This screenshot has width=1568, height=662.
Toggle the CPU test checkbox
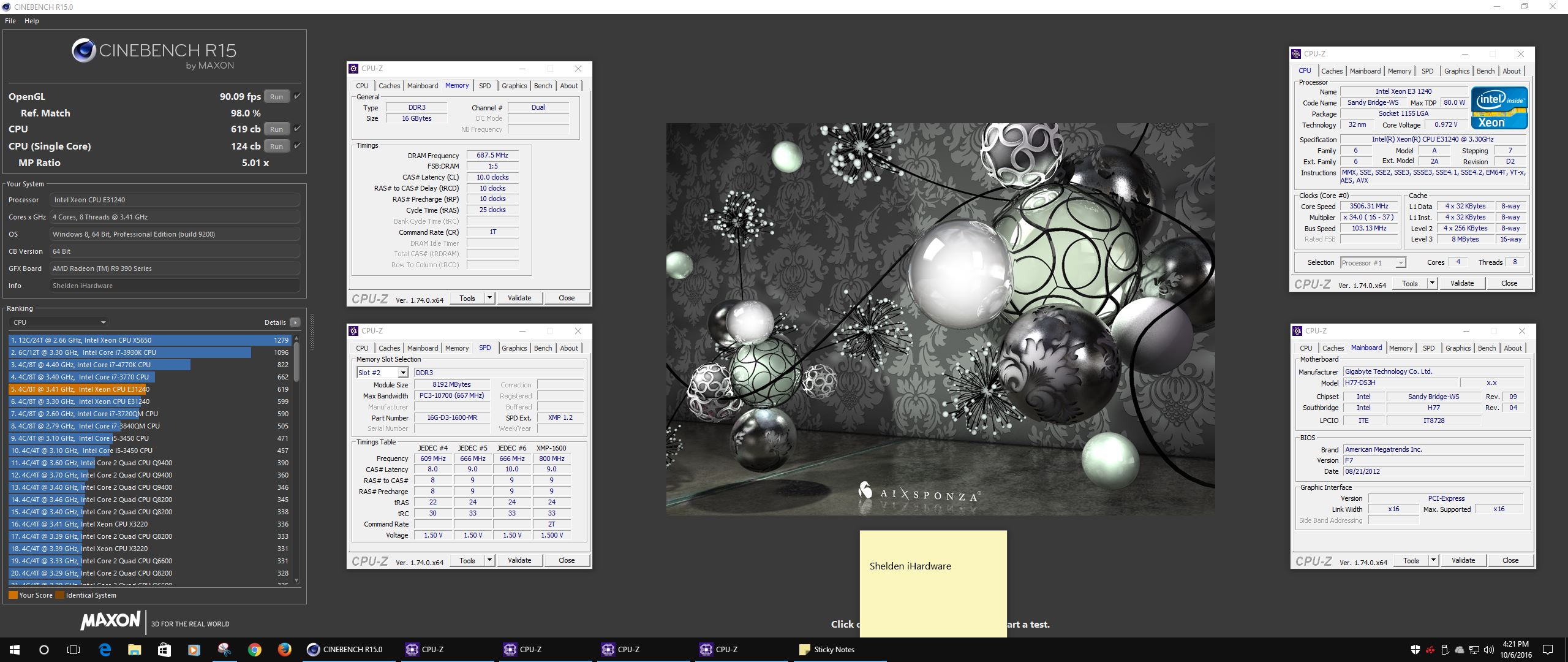[x=297, y=128]
